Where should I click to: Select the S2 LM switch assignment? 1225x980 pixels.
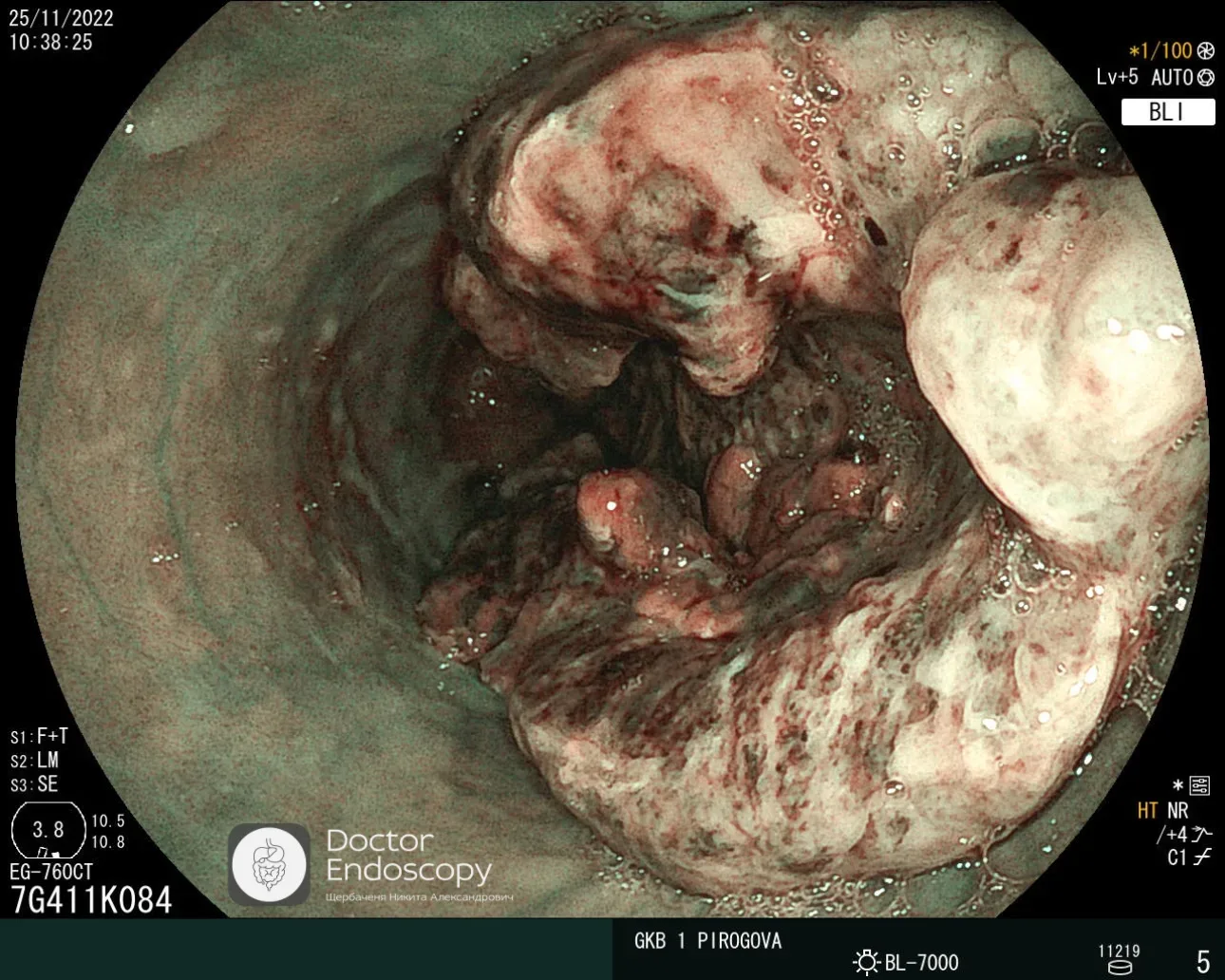tap(35, 761)
